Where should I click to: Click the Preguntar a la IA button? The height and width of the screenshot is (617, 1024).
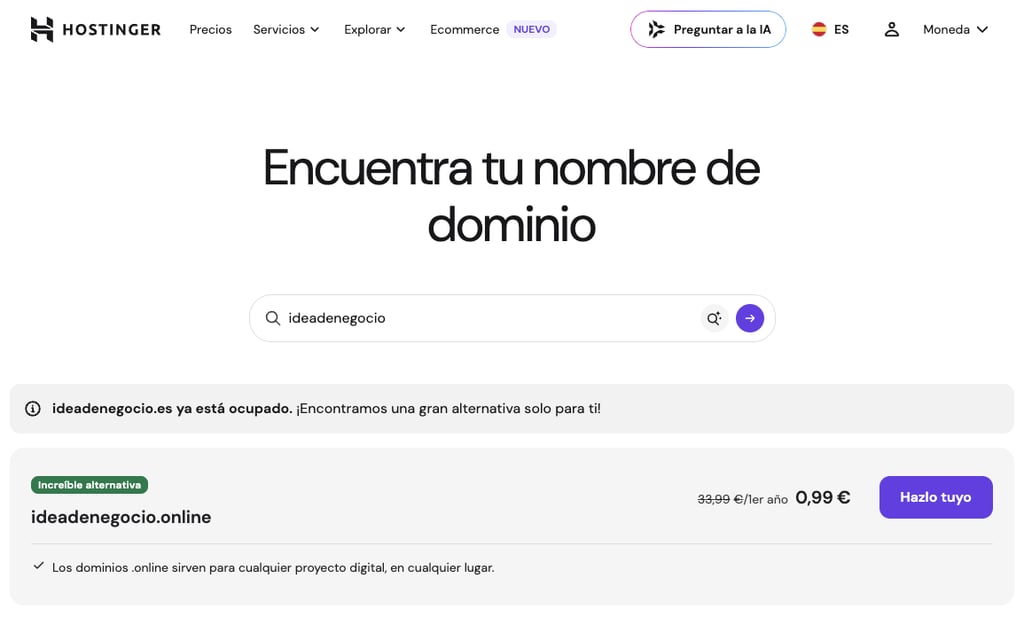coord(708,29)
